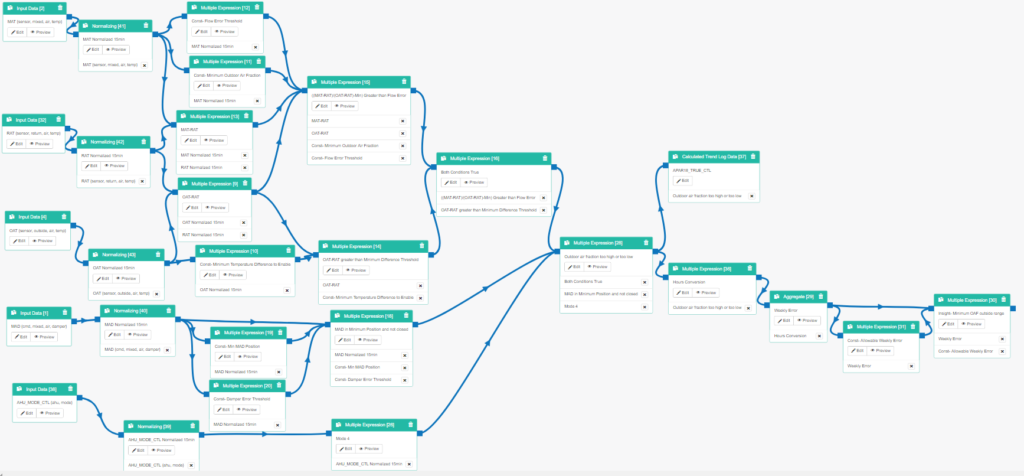Delete the Multiple Expression [28] node
The height and width of the screenshot is (476, 1024).
[647, 243]
